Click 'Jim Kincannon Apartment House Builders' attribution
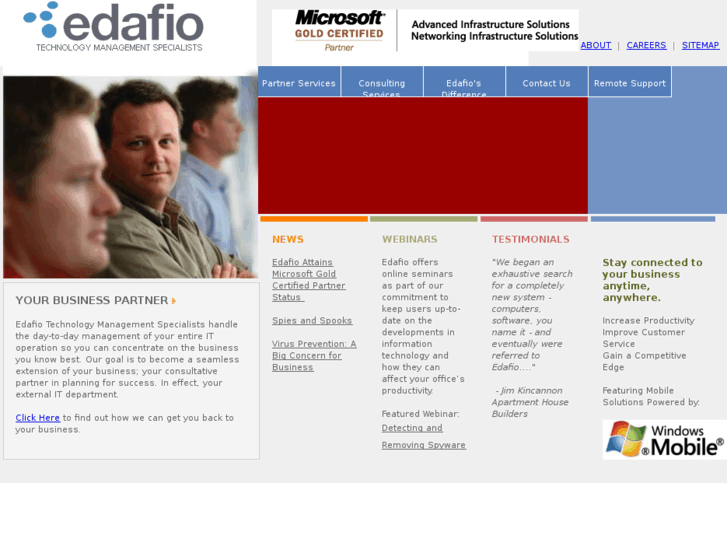This screenshot has width=727, height=545. coord(530,402)
